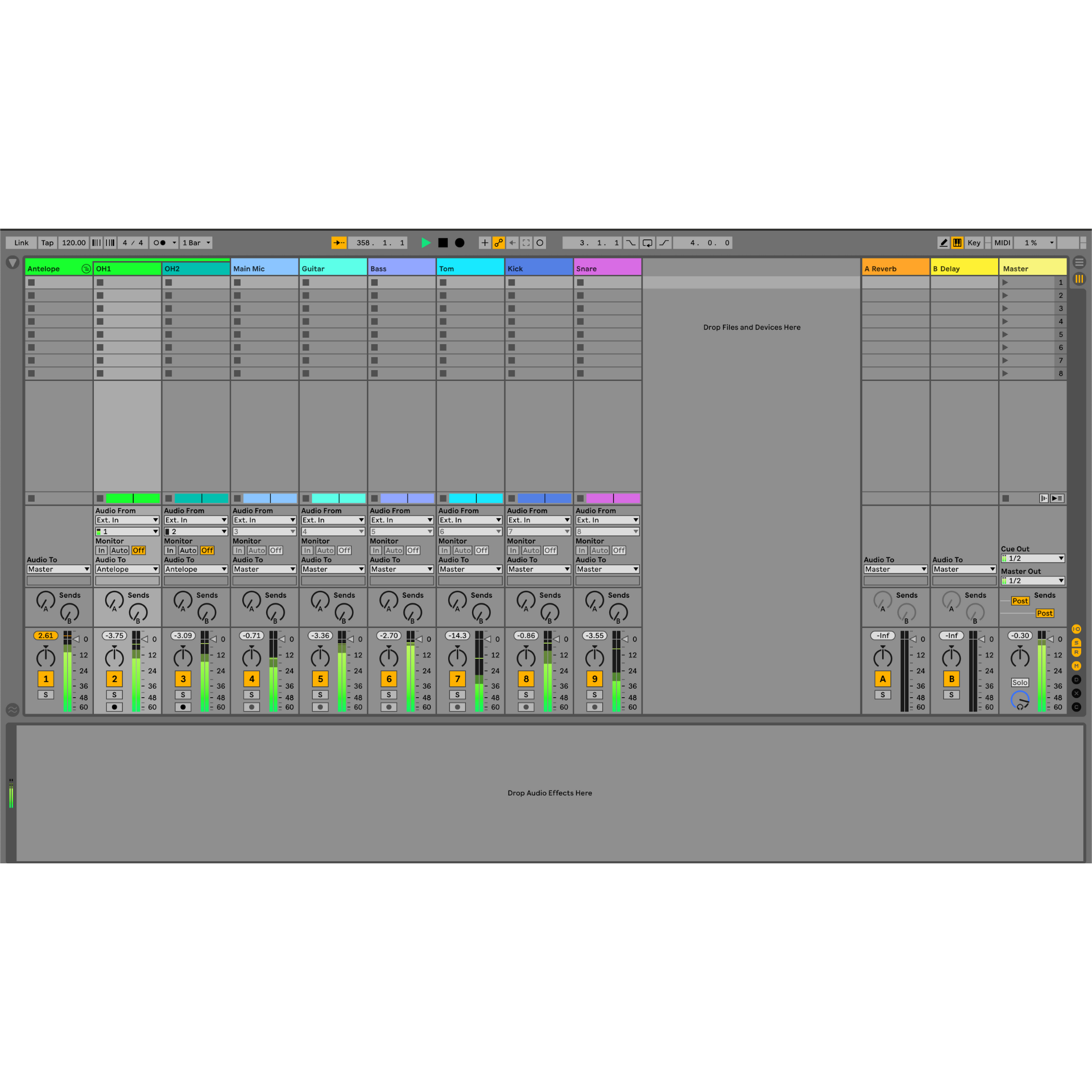Toggle the Loop switch icon
Viewport: 1092px width, 1092px height.
647,243
